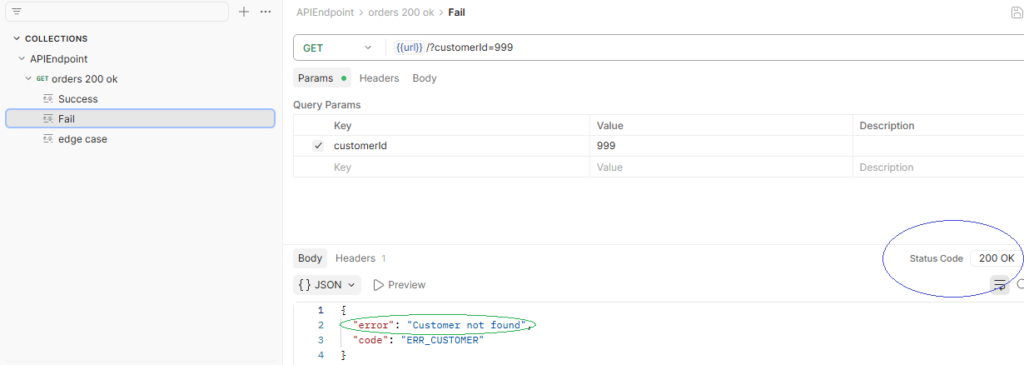1024x365 pixels.
Task: Open the JSON format dropdown
Action: click(327, 285)
